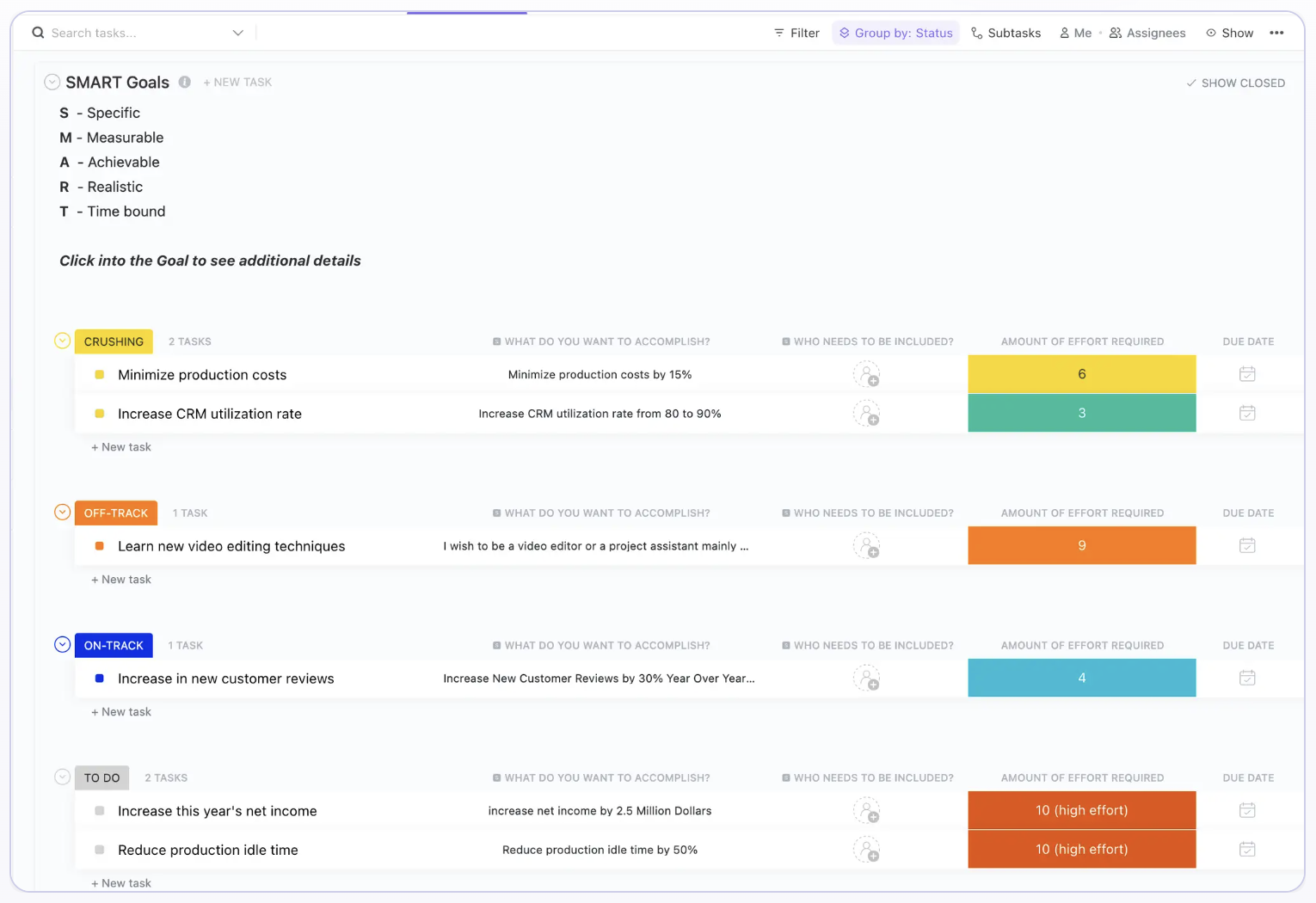Open the Group by: Status option
The height and width of the screenshot is (903, 1316).
(895, 33)
